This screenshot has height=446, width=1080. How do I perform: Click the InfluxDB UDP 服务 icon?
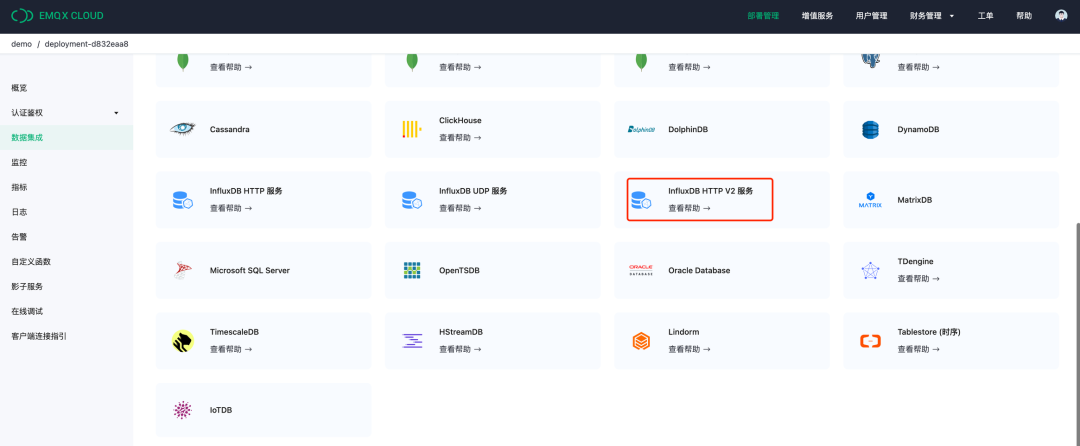coord(412,200)
